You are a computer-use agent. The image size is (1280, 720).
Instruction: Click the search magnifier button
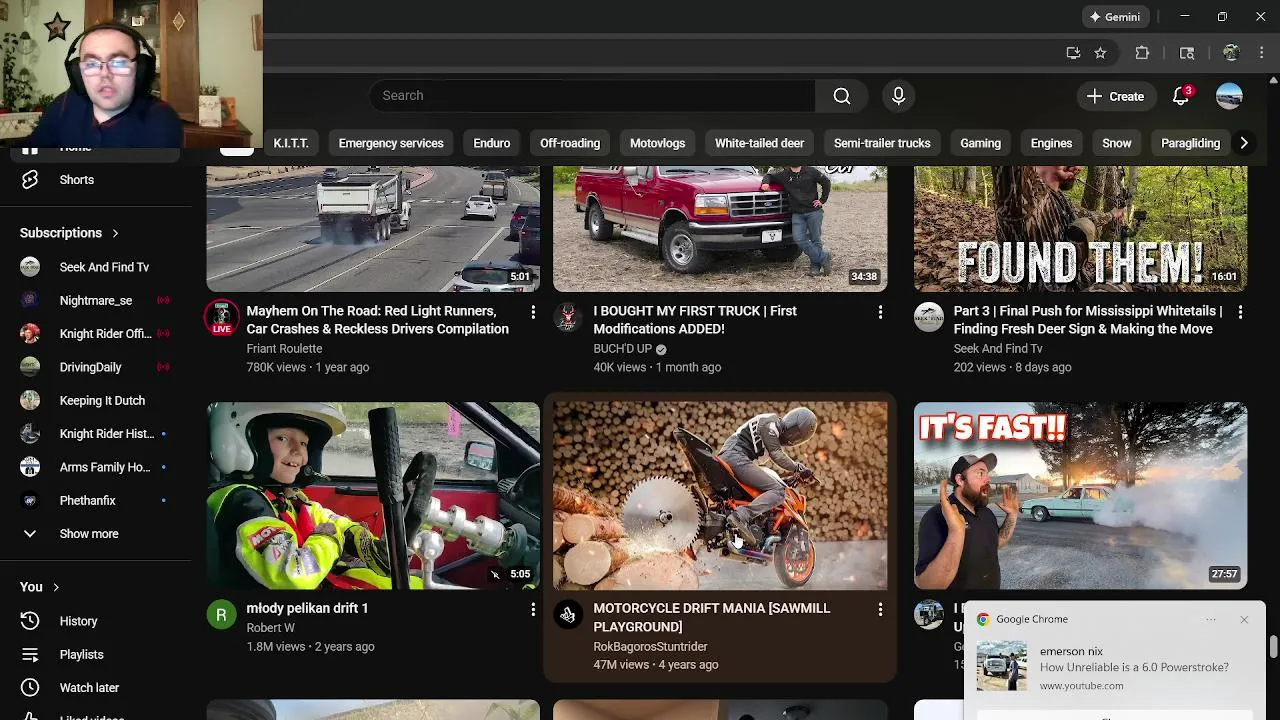coord(842,96)
